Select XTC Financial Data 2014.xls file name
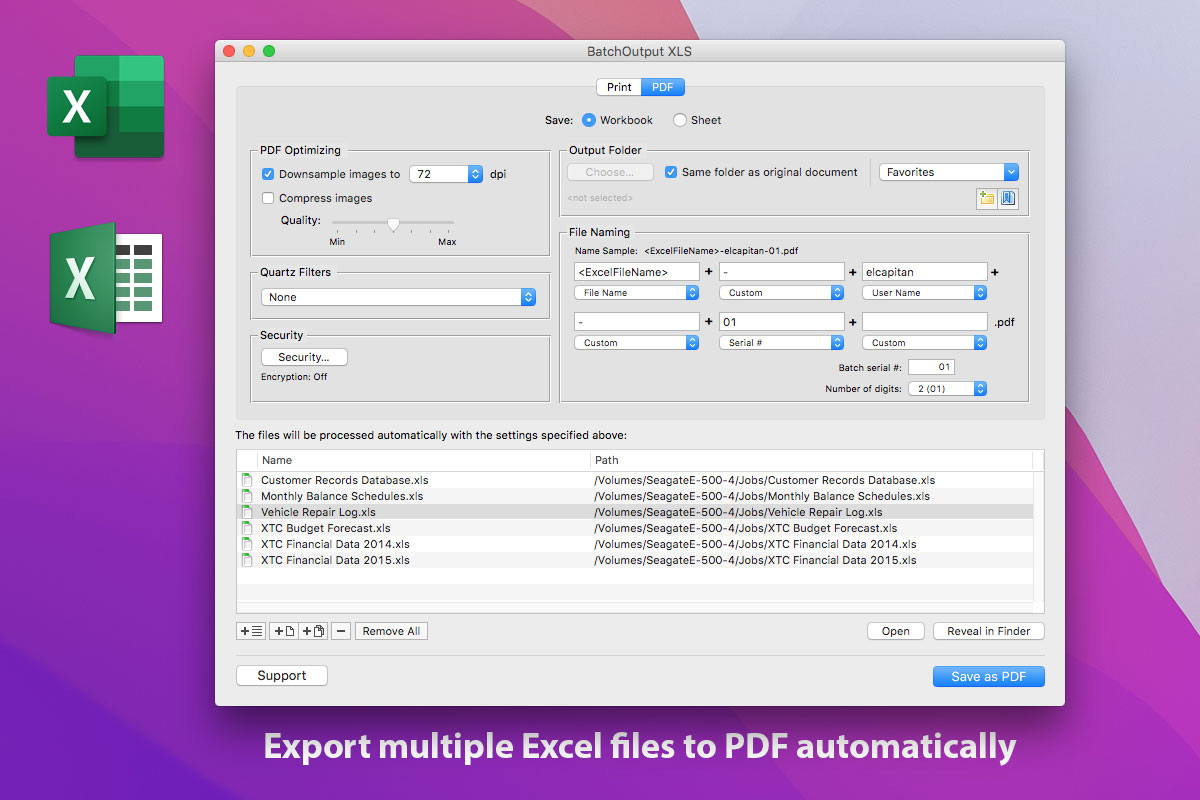Screen dimensions: 1200x800 point(335,544)
